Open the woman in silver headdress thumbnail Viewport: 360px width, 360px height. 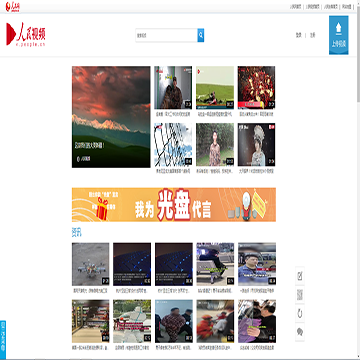[256, 144]
